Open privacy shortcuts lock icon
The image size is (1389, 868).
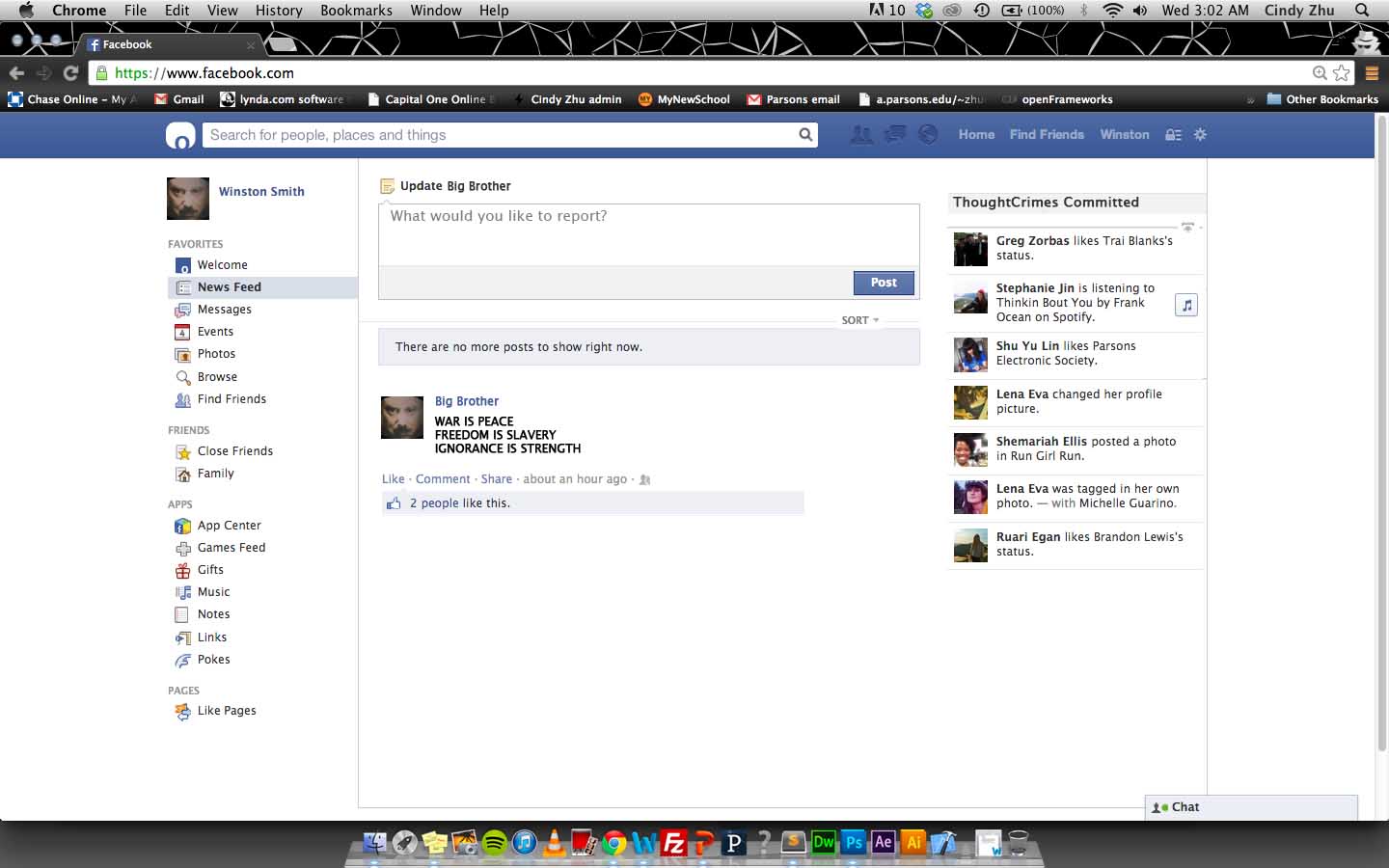1173,135
